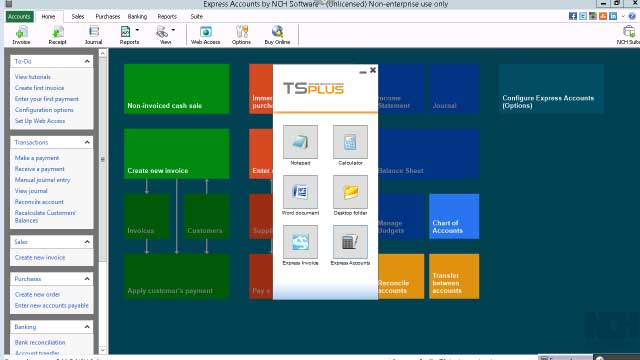The image size is (640, 360).
Task: Switch to the Sales menu tab
Action: point(78,16)
